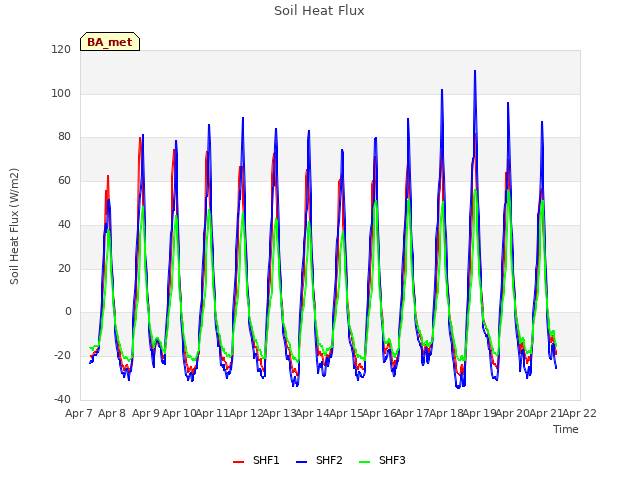Click the 100 y-axis tick label
640x480 pixels.
pos(61,93)
